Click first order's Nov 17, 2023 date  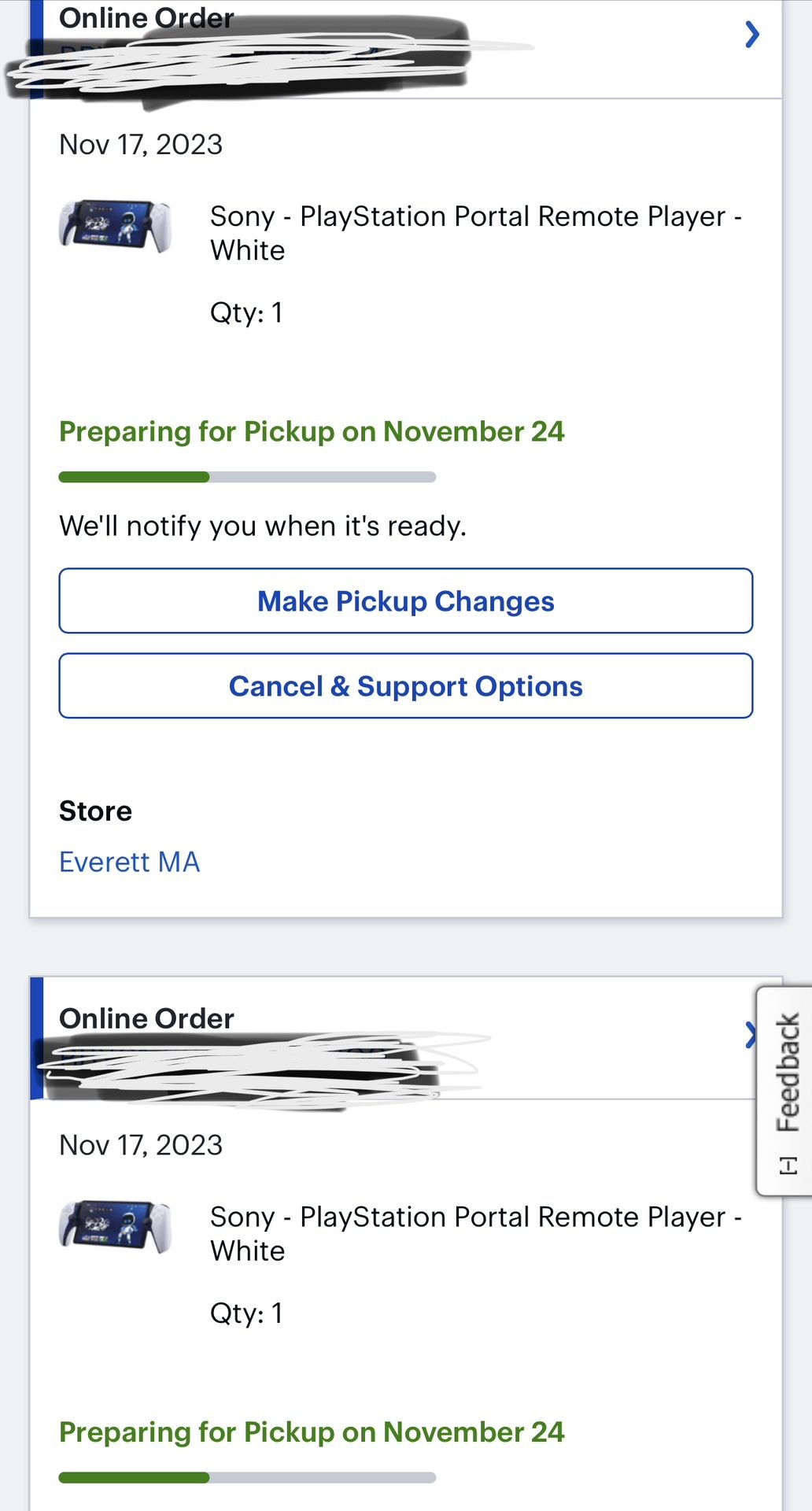(141, 145)
